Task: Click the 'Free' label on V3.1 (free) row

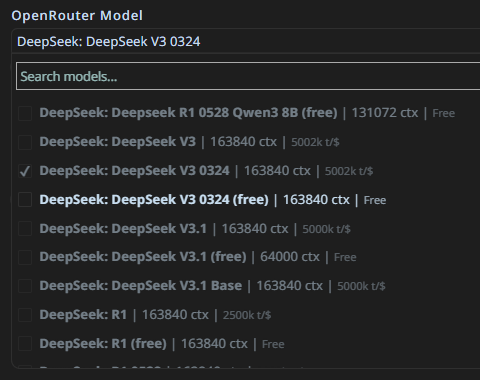Action: tap(345, 257)
